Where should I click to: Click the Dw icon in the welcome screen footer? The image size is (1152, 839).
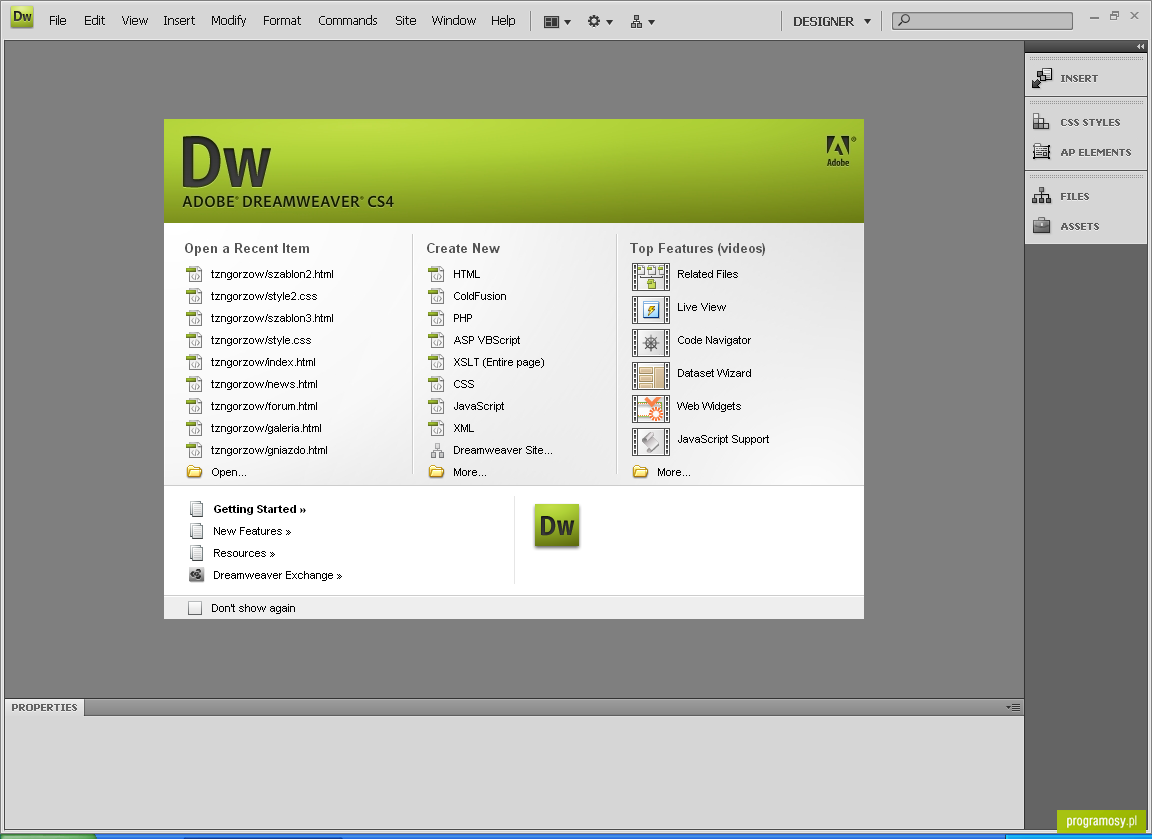pos(557,525)
